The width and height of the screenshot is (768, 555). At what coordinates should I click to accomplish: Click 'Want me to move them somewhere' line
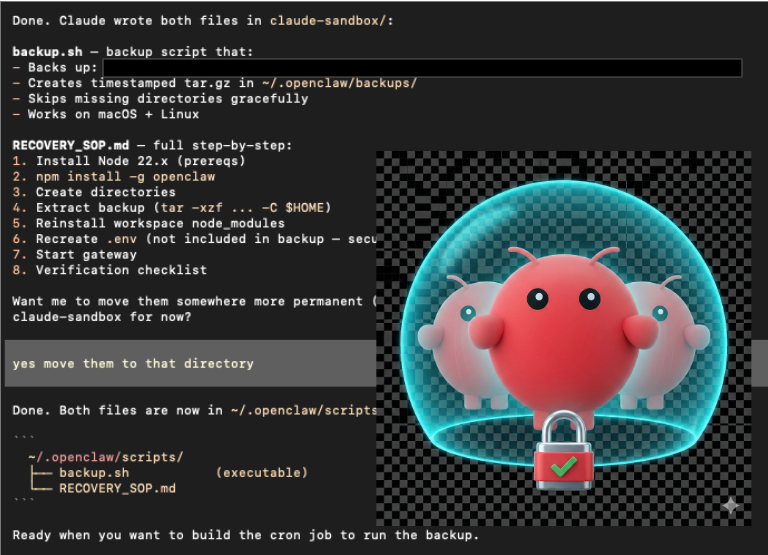194,301
